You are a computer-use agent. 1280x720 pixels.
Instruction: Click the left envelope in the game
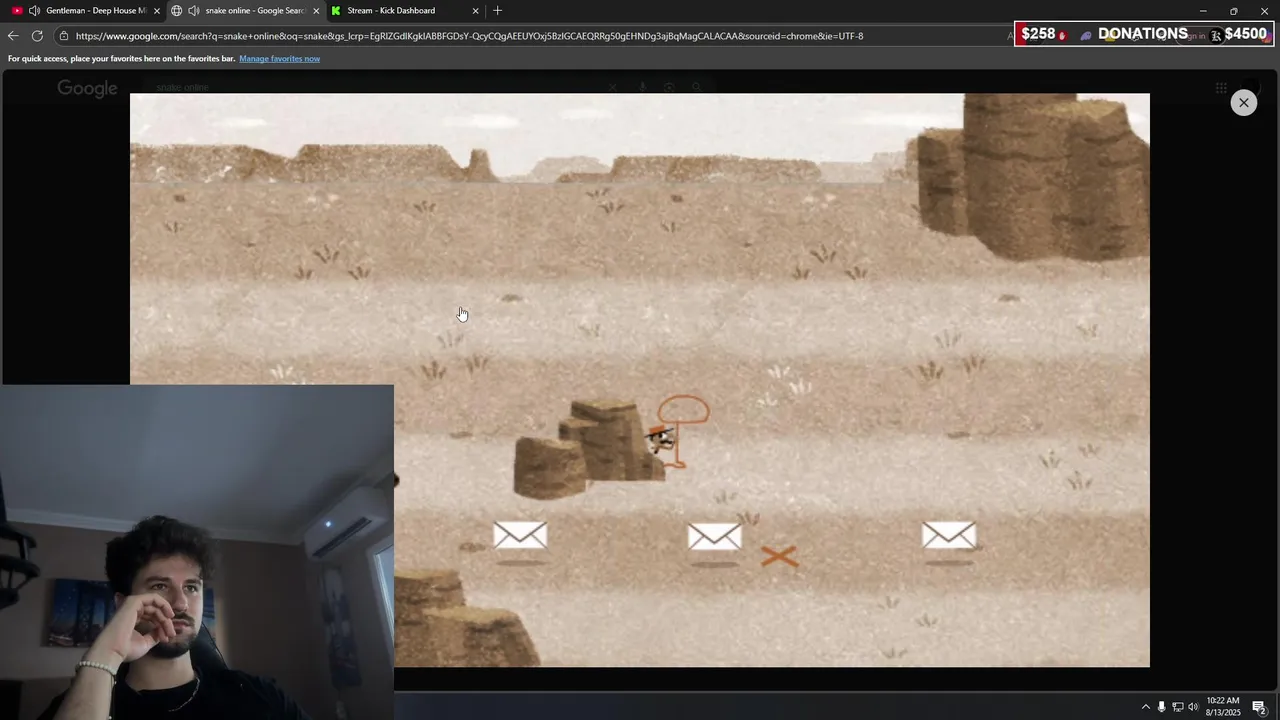520,536
